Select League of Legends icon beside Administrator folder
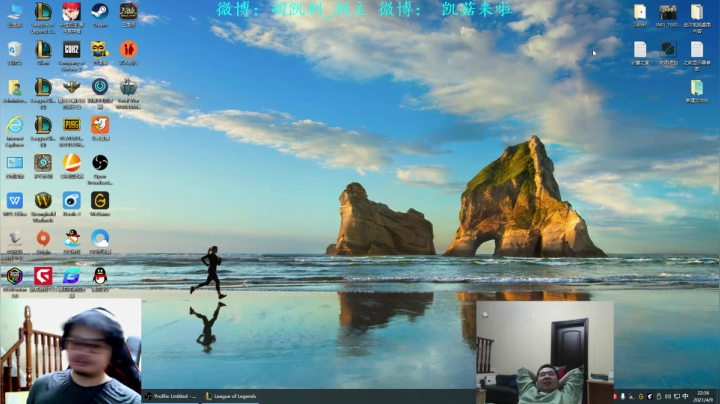Screen dimensions: 720x404 pos(43,87)
